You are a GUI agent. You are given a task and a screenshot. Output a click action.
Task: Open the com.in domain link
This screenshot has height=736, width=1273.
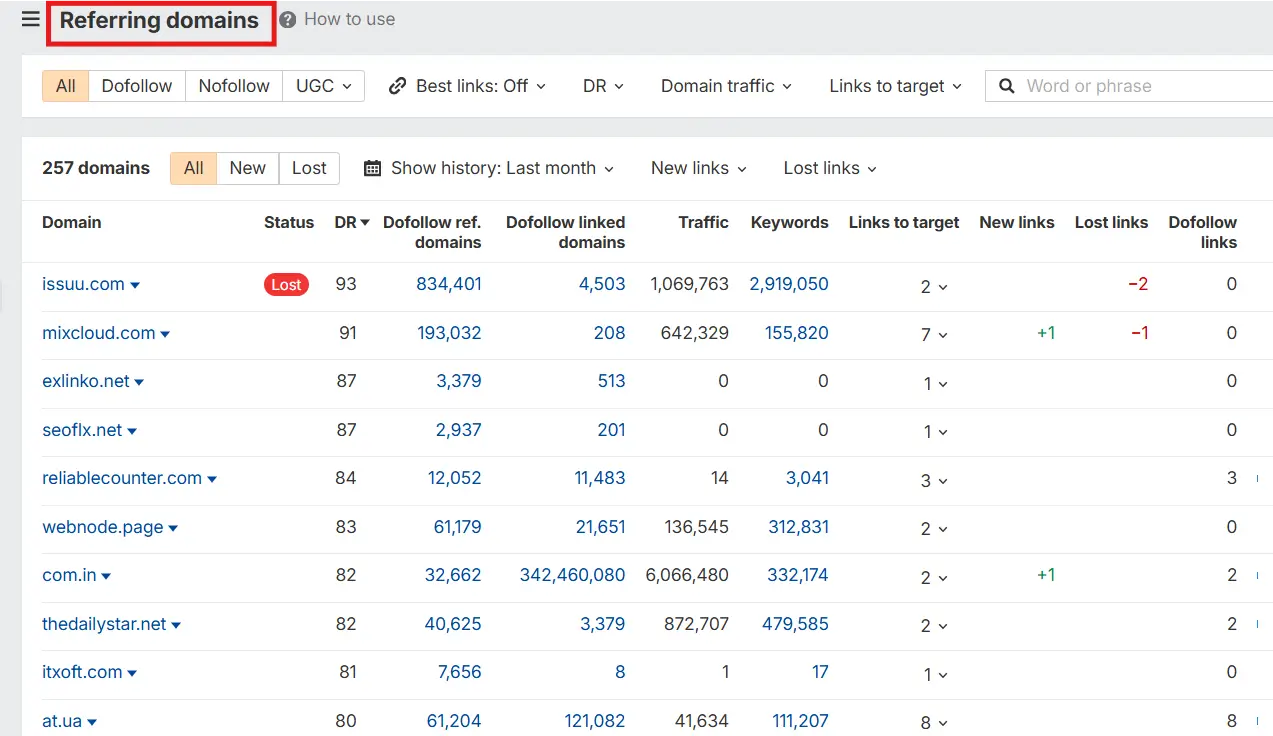point(69,575)
